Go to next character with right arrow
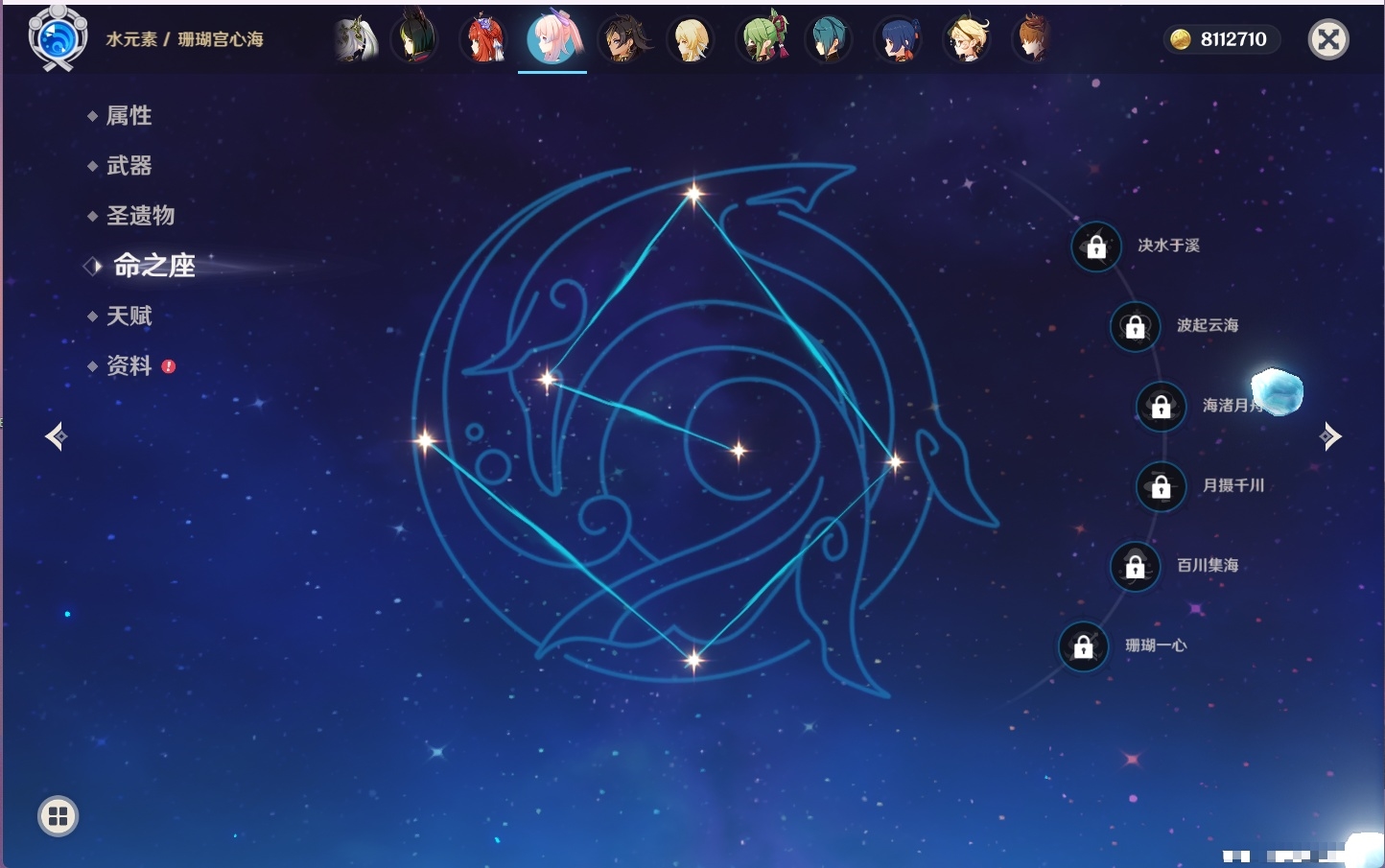The image size is (1385, 868). 1329,436
